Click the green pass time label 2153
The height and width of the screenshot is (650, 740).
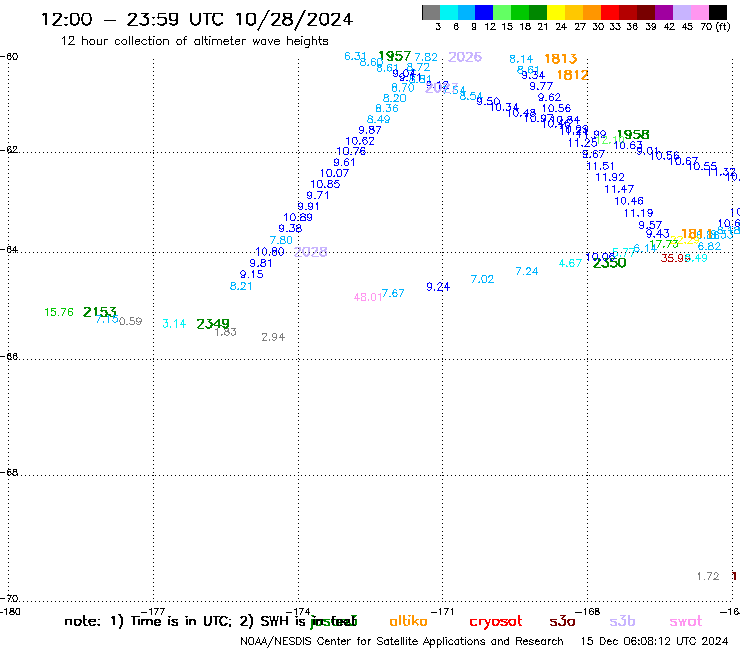pos(100,312)
